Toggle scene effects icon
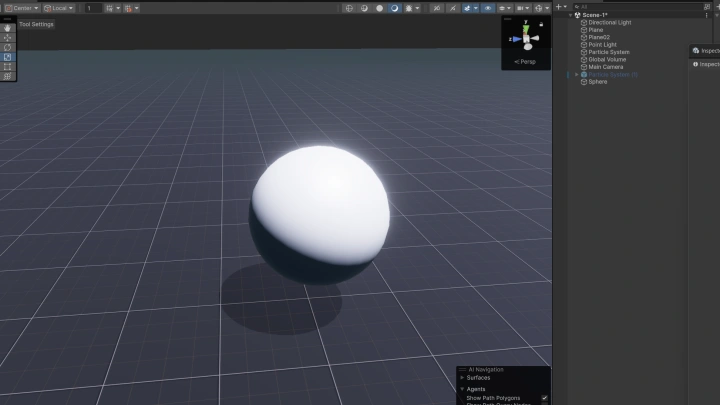Image resolution: width=720 pixels, height=405 pixels. tap(467, 8)
